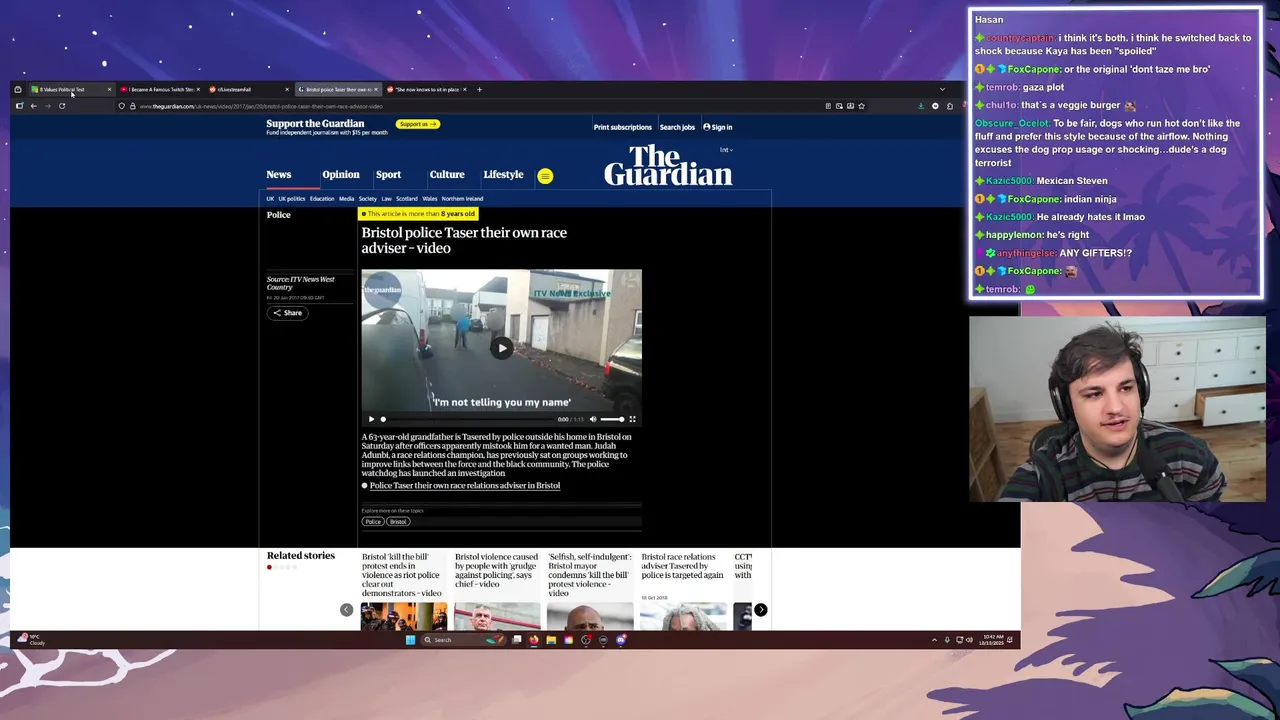The height and width of the screenshot is (720, 1280).
Task: Open Education subnav link
Action: [322, 199]
